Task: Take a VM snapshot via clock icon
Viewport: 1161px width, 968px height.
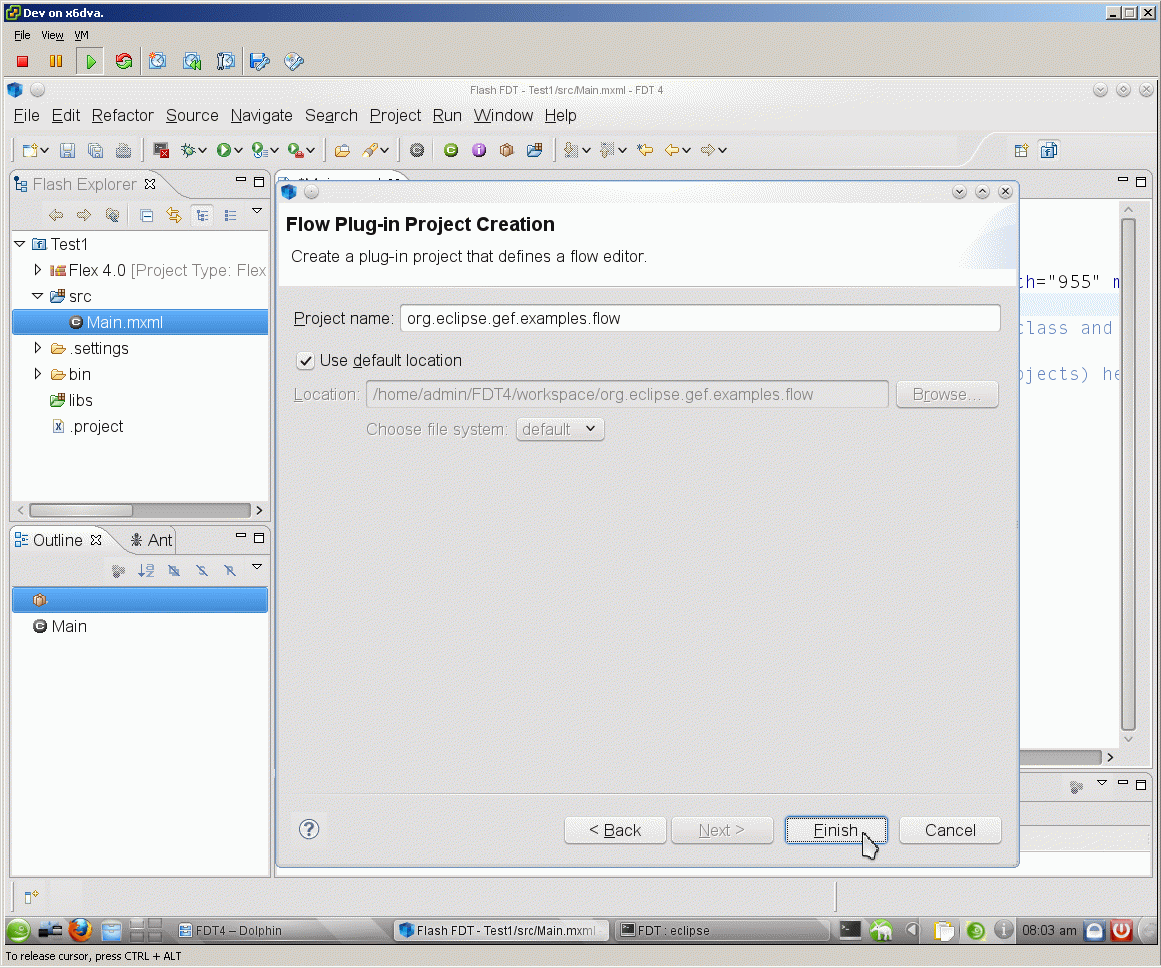Action: coord(157,61)
